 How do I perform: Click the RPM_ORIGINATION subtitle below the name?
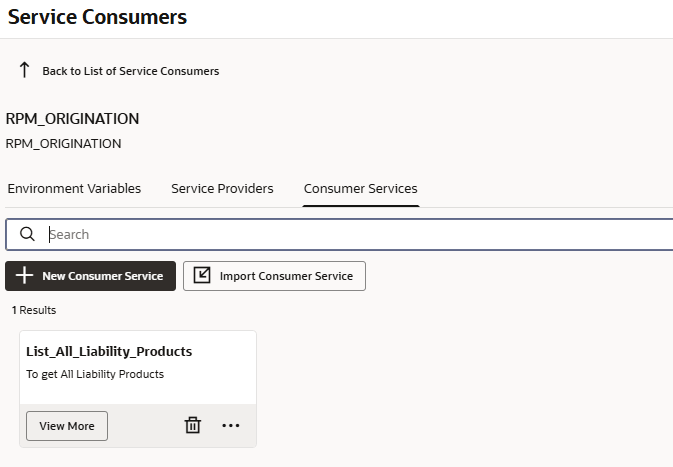[64, 143]
